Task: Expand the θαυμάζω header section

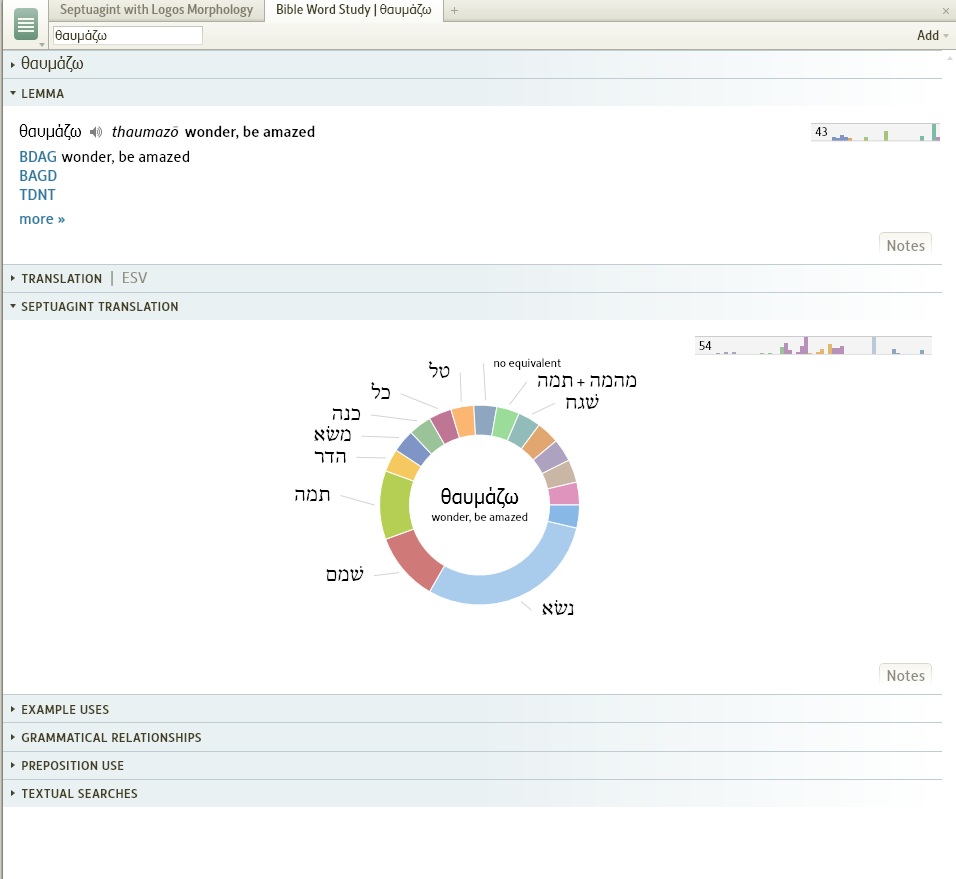Action: coord(13,64)
